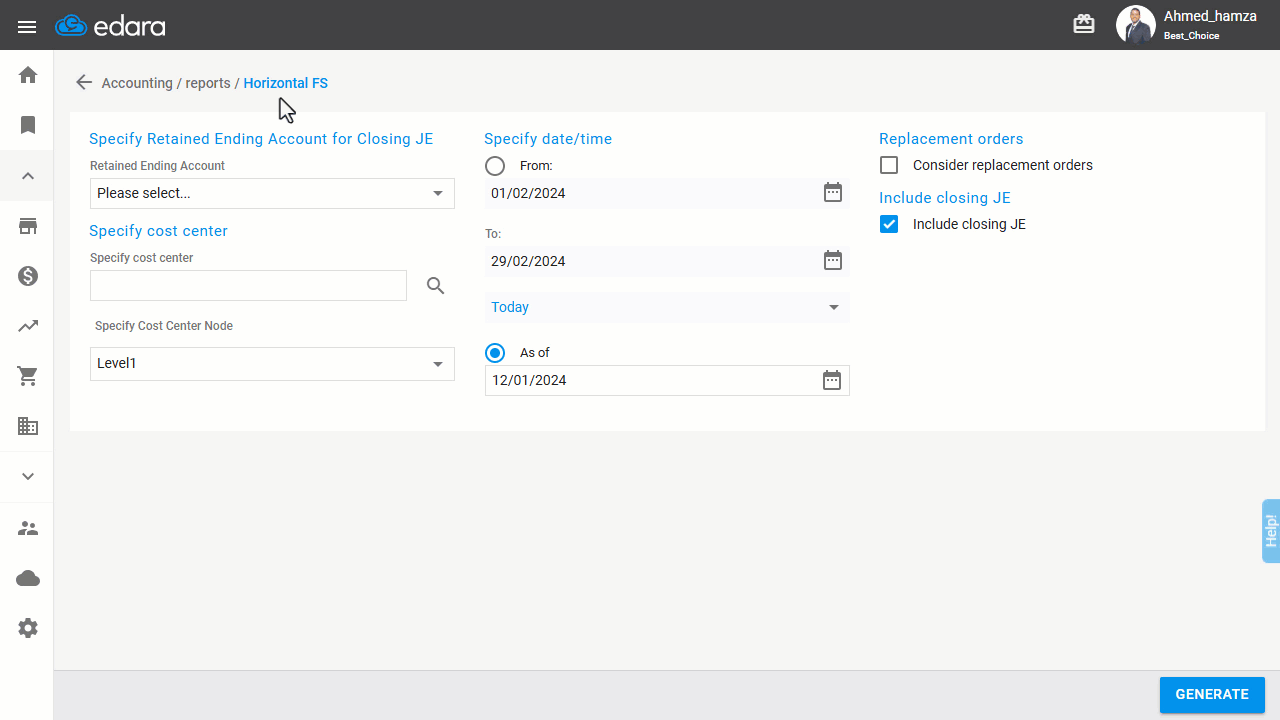Screen dimensions: 1280x720
Task: Open the Help! side tab
Action: click(x=1271, y=530)
